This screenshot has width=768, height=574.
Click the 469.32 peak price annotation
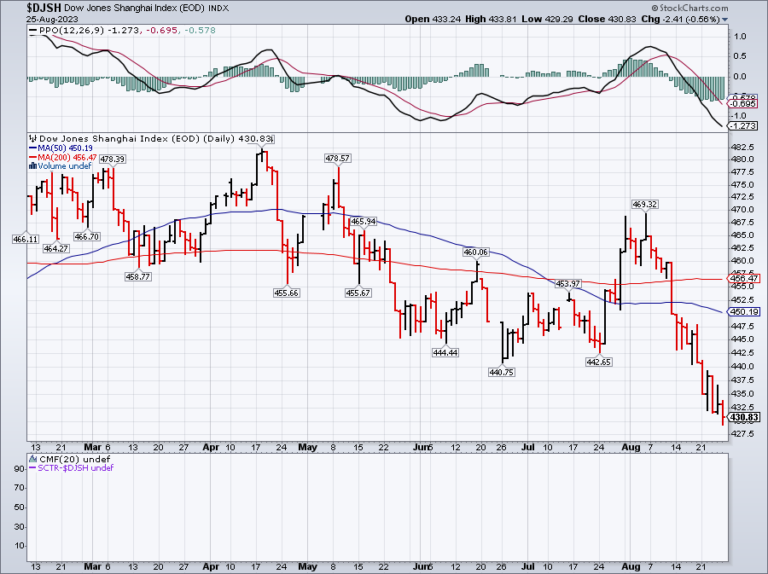click(645, 204)
